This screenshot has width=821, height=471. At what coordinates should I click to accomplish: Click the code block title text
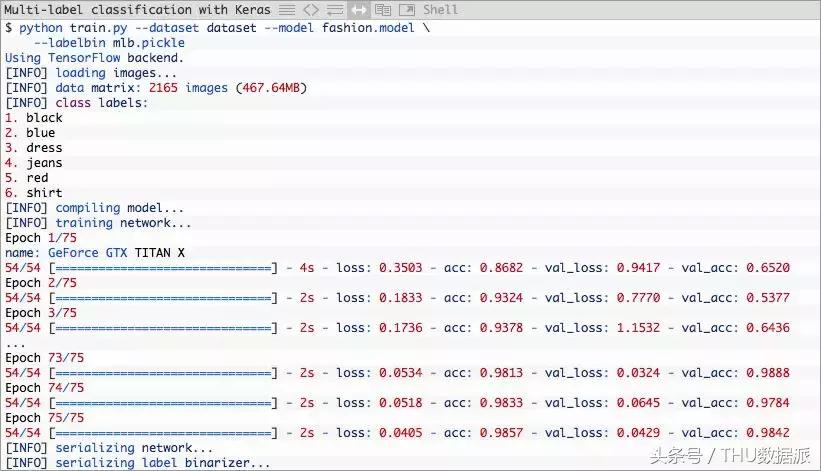click(138, 9)
